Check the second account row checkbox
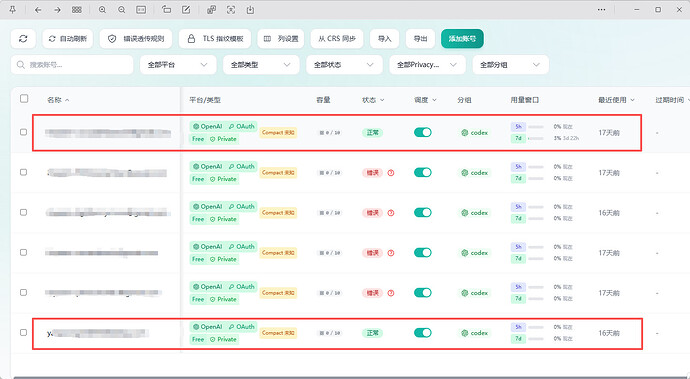 click(x=23, y=172)
